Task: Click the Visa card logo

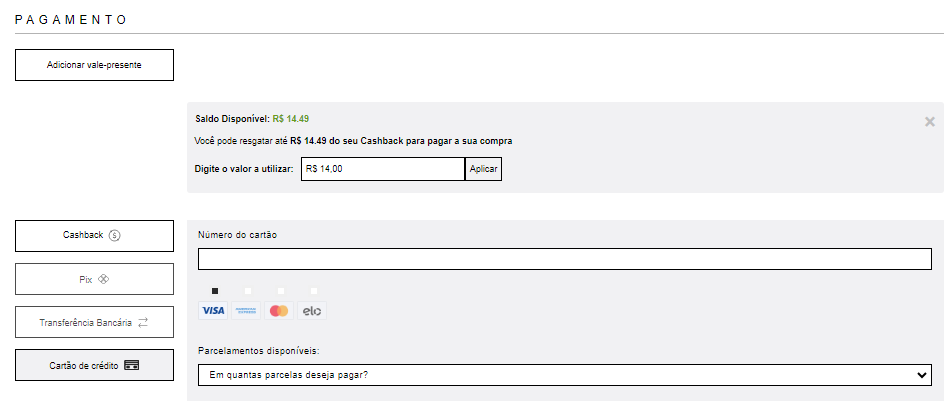Action: click(213, 311)
